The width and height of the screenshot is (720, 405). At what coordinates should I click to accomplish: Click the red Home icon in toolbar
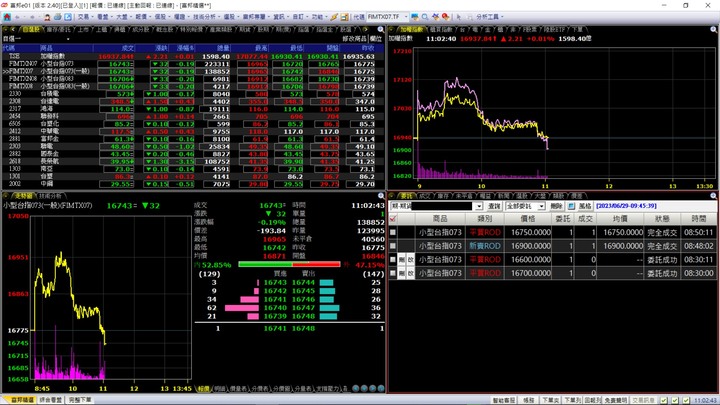(x=7, y=17)
